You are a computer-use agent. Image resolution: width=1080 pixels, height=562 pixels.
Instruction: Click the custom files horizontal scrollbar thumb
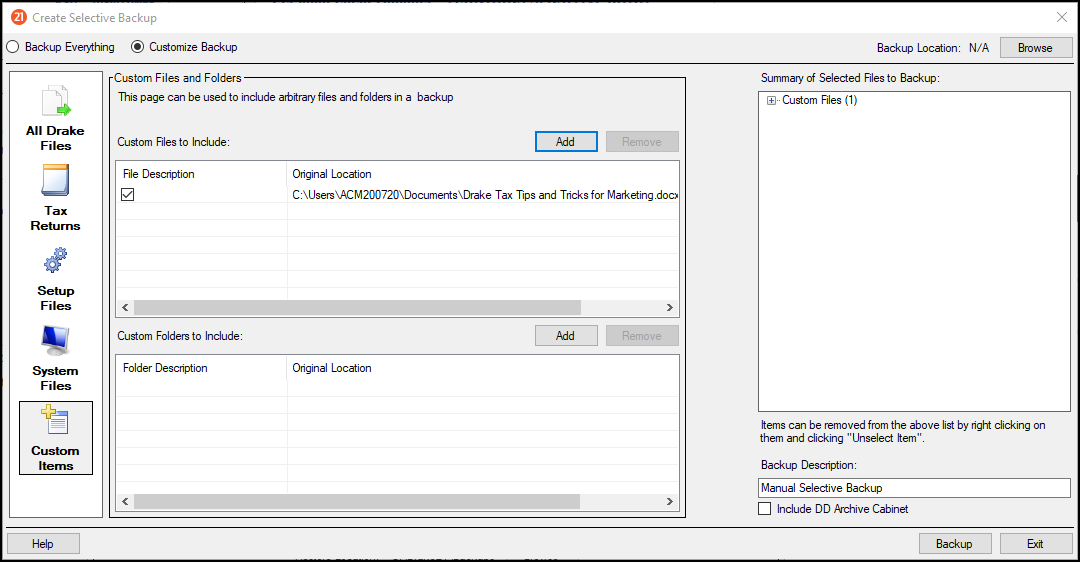tap(357, 307)
